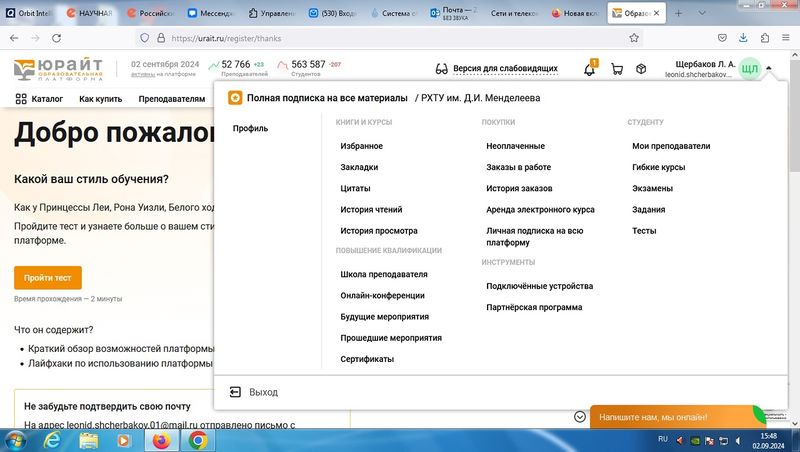Switch to the Мессенджер tab
The width and height of the screenshot is (800, 452).
(210, 13)
